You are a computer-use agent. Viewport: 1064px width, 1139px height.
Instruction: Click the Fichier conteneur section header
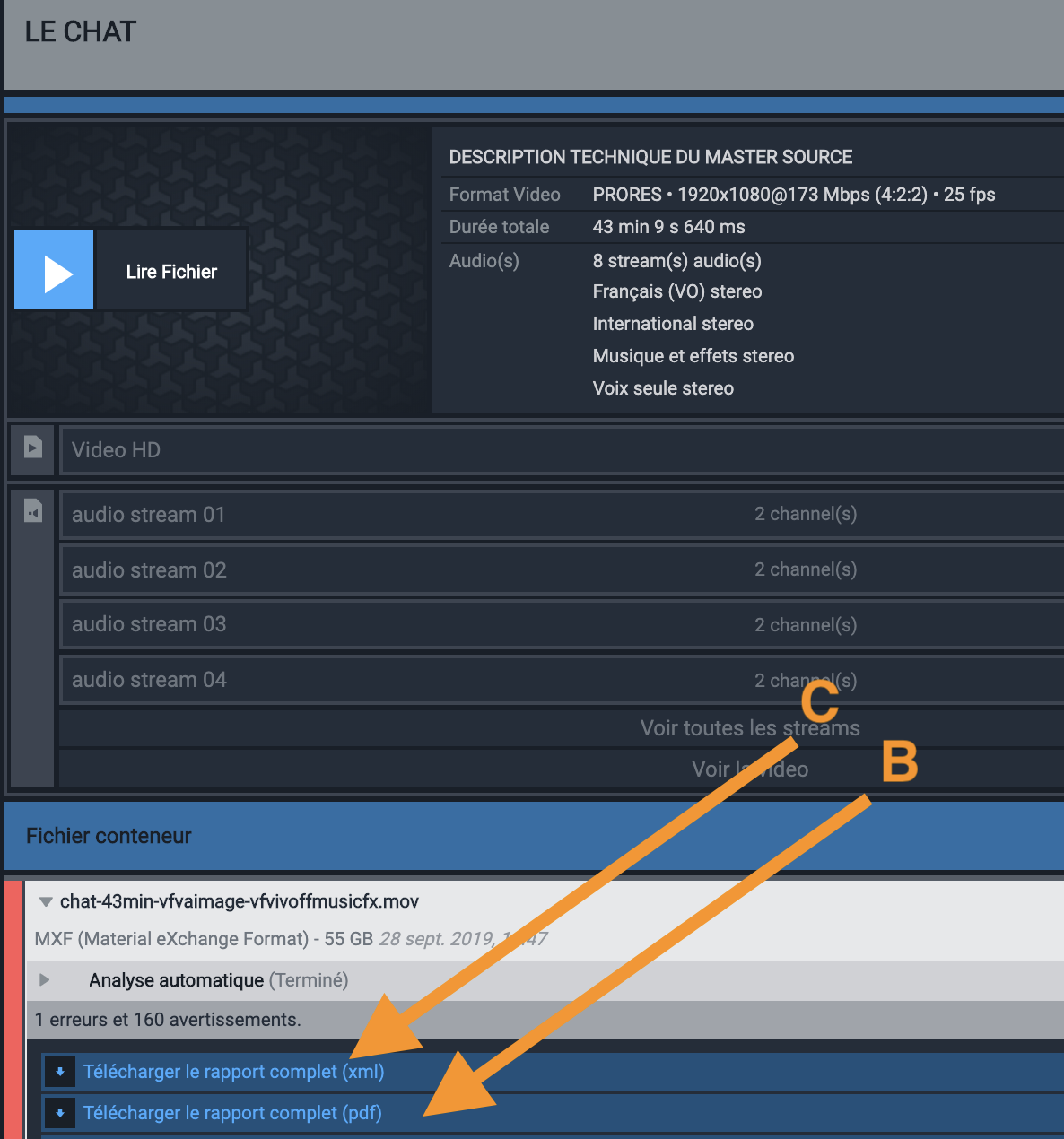(534, 836)
